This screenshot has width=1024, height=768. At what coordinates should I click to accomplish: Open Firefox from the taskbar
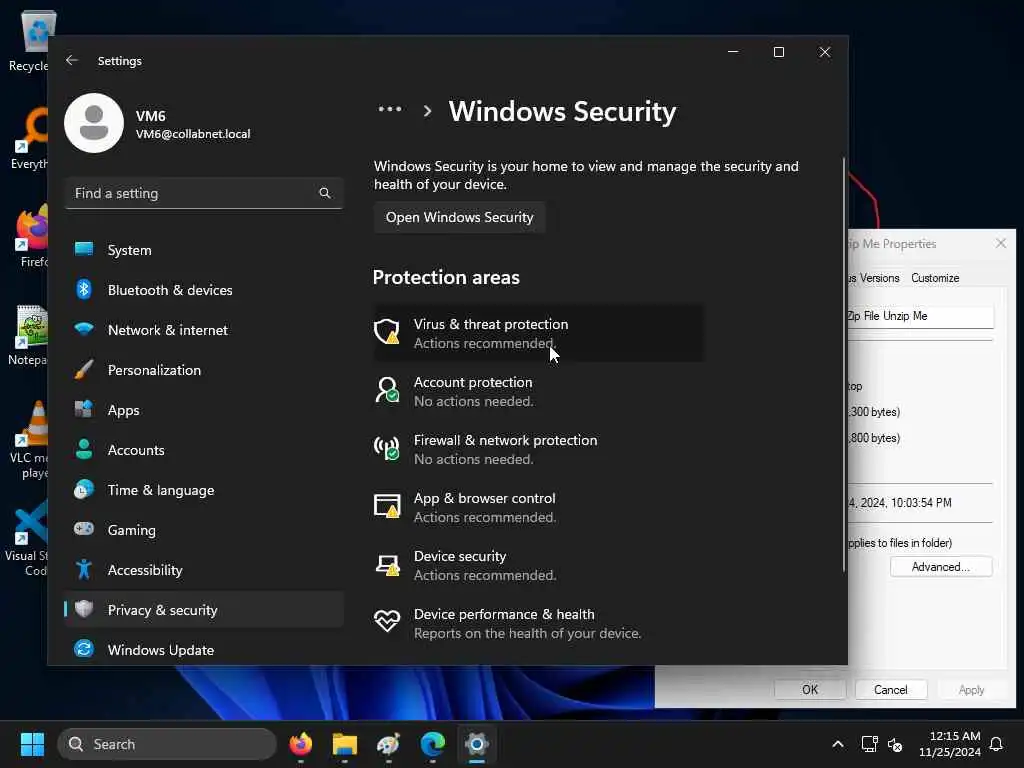click(300, 744)
